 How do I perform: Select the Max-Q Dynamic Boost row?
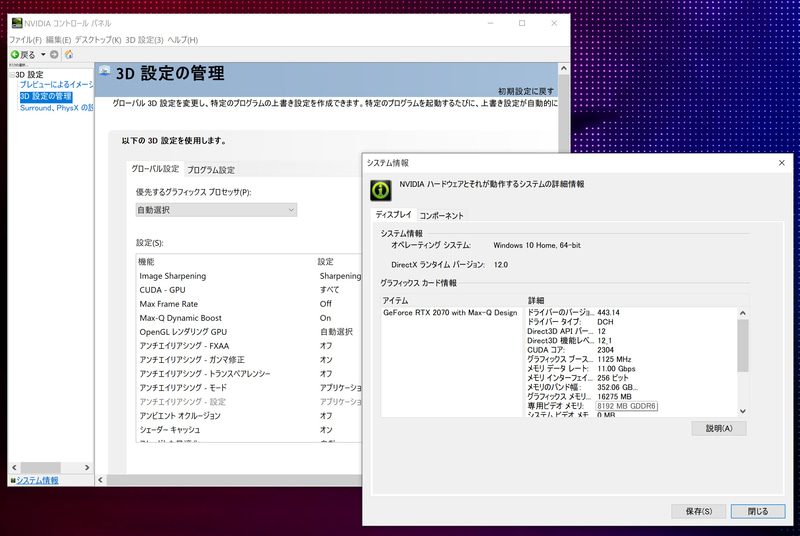[x=249, y=318]
